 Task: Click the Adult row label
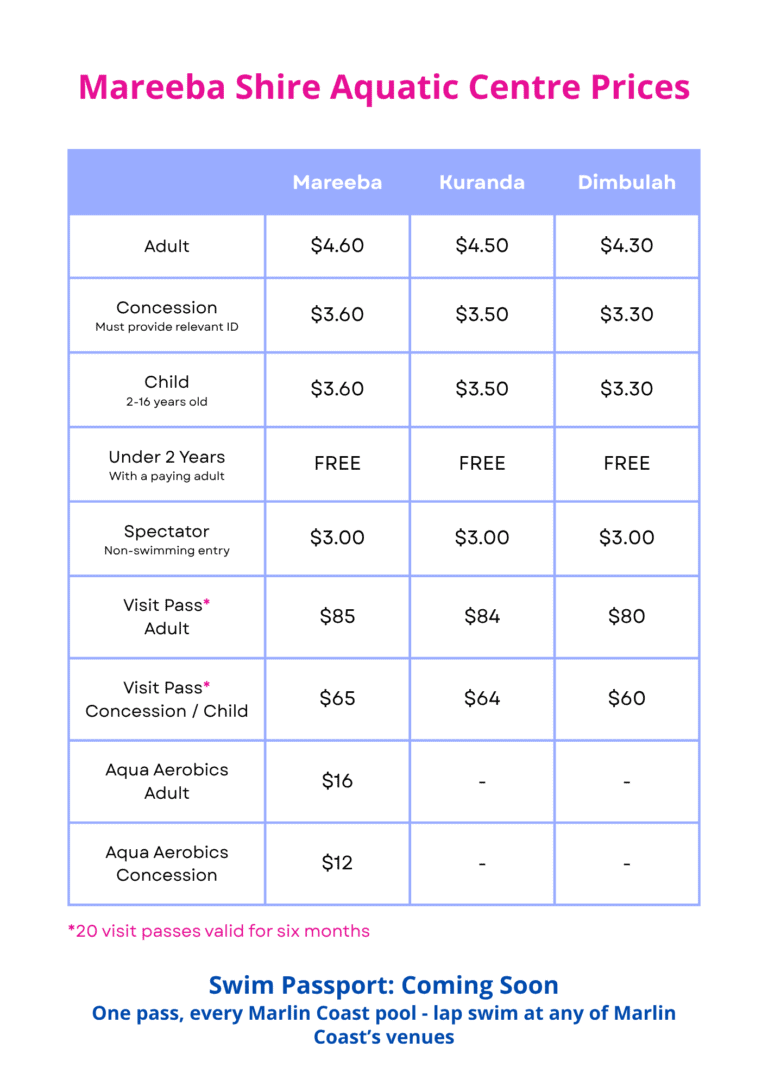[167, 246]
